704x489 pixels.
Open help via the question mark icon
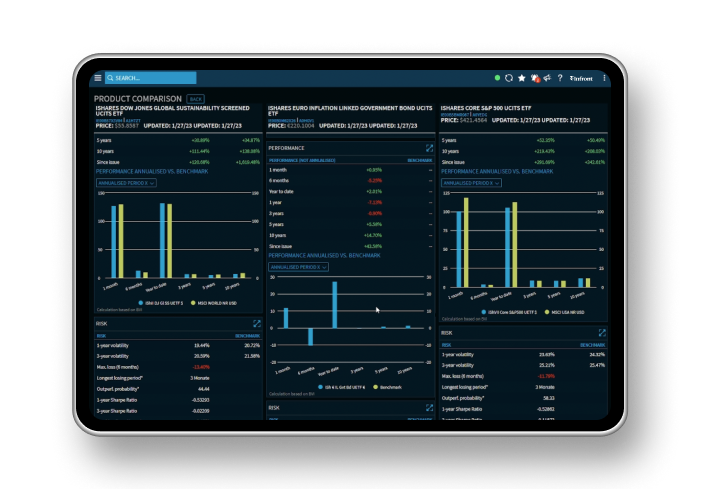click(x=560, y=78)
